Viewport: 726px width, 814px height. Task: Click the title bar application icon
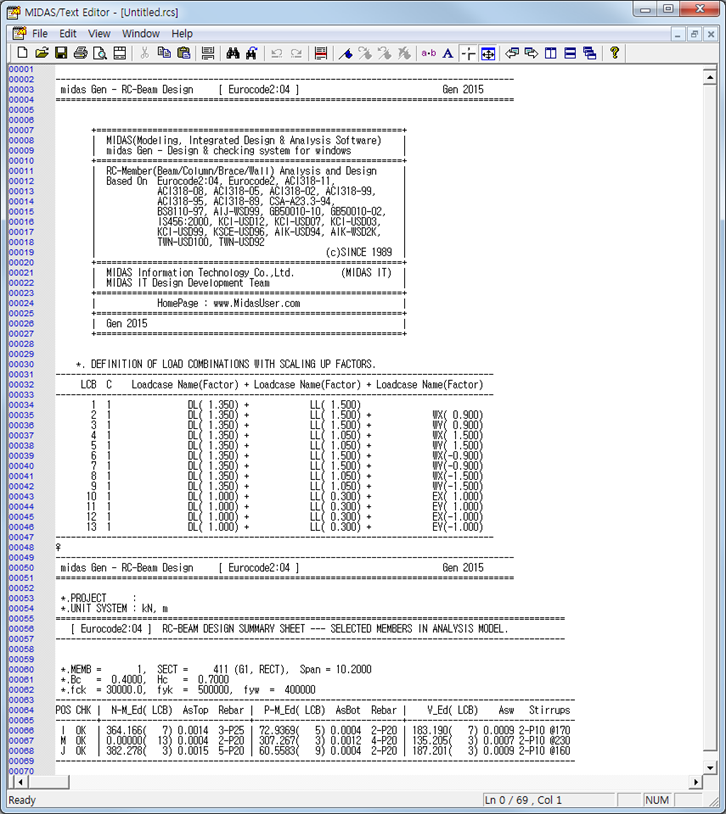point(14,12)
